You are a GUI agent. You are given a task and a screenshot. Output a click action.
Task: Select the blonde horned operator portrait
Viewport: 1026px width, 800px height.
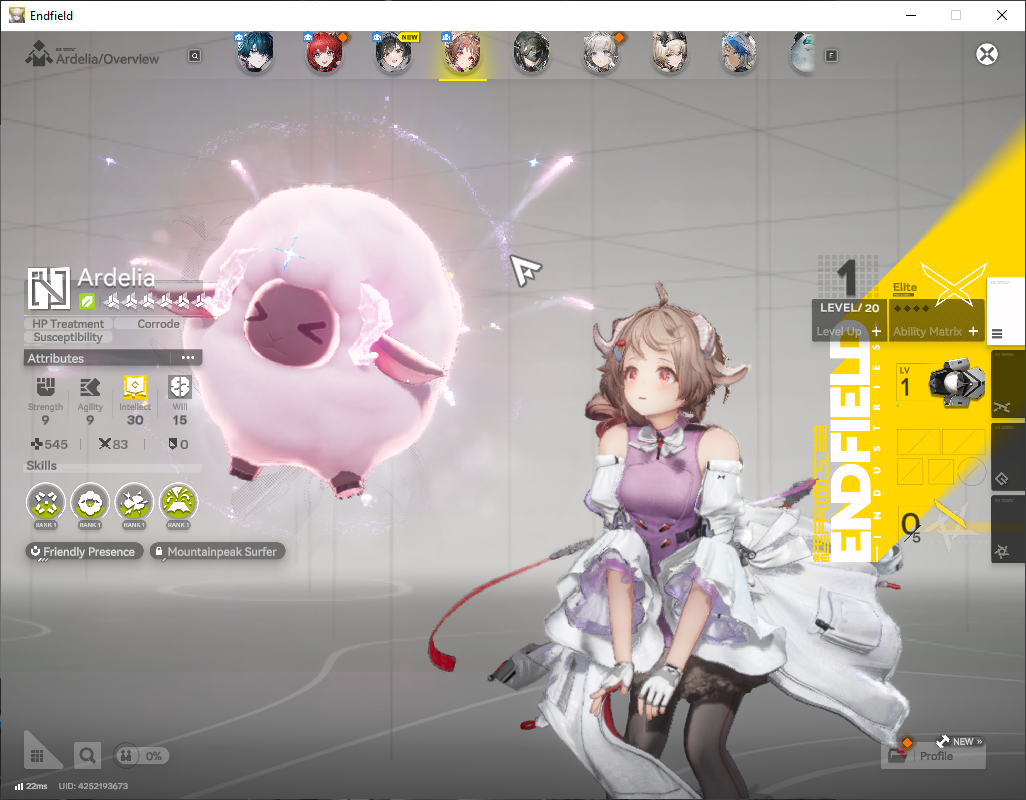pyautogui.click(x=669, y=52)
